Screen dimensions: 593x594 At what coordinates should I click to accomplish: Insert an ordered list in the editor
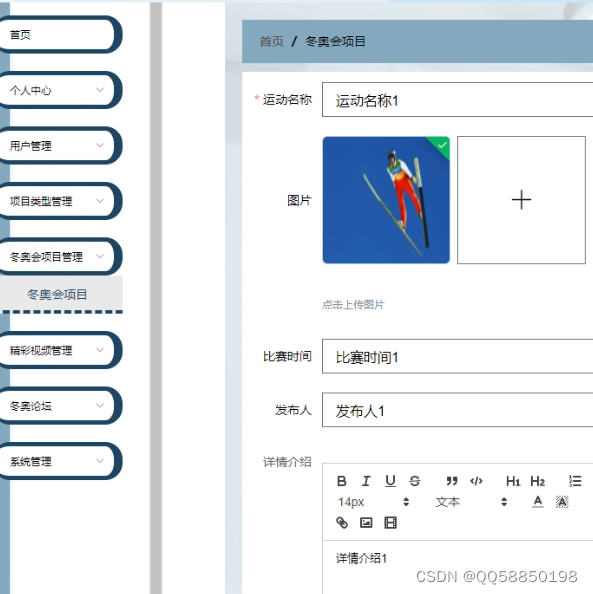[x=575, y=481]
